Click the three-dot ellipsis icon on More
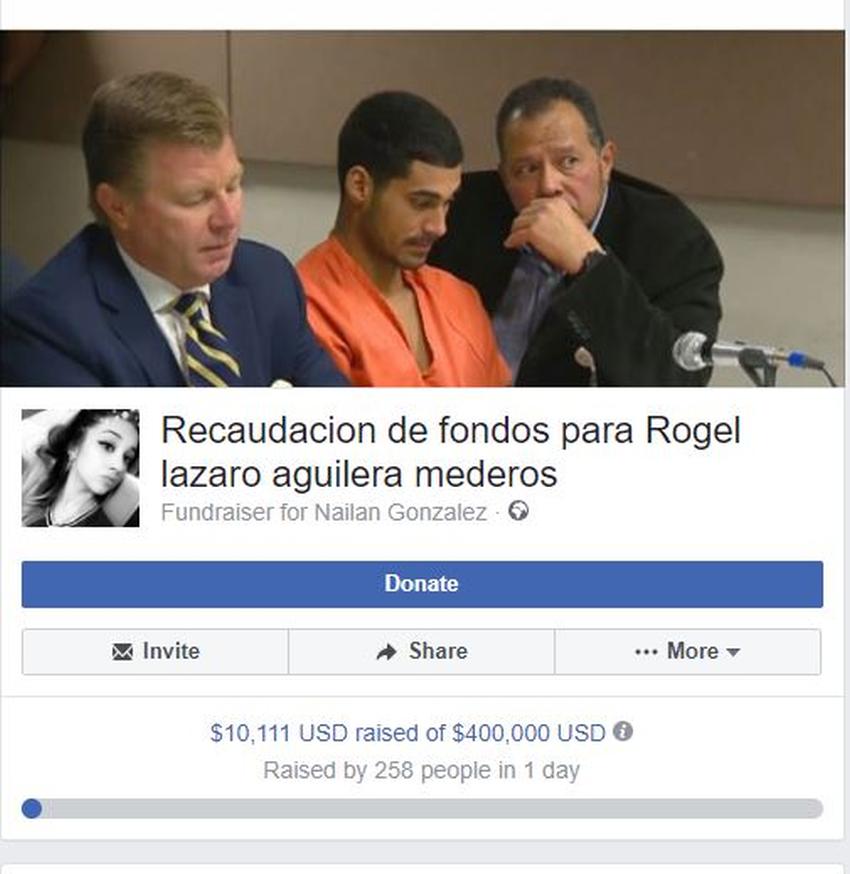Screen dimensions: 850x874 (x=646, y=652)
